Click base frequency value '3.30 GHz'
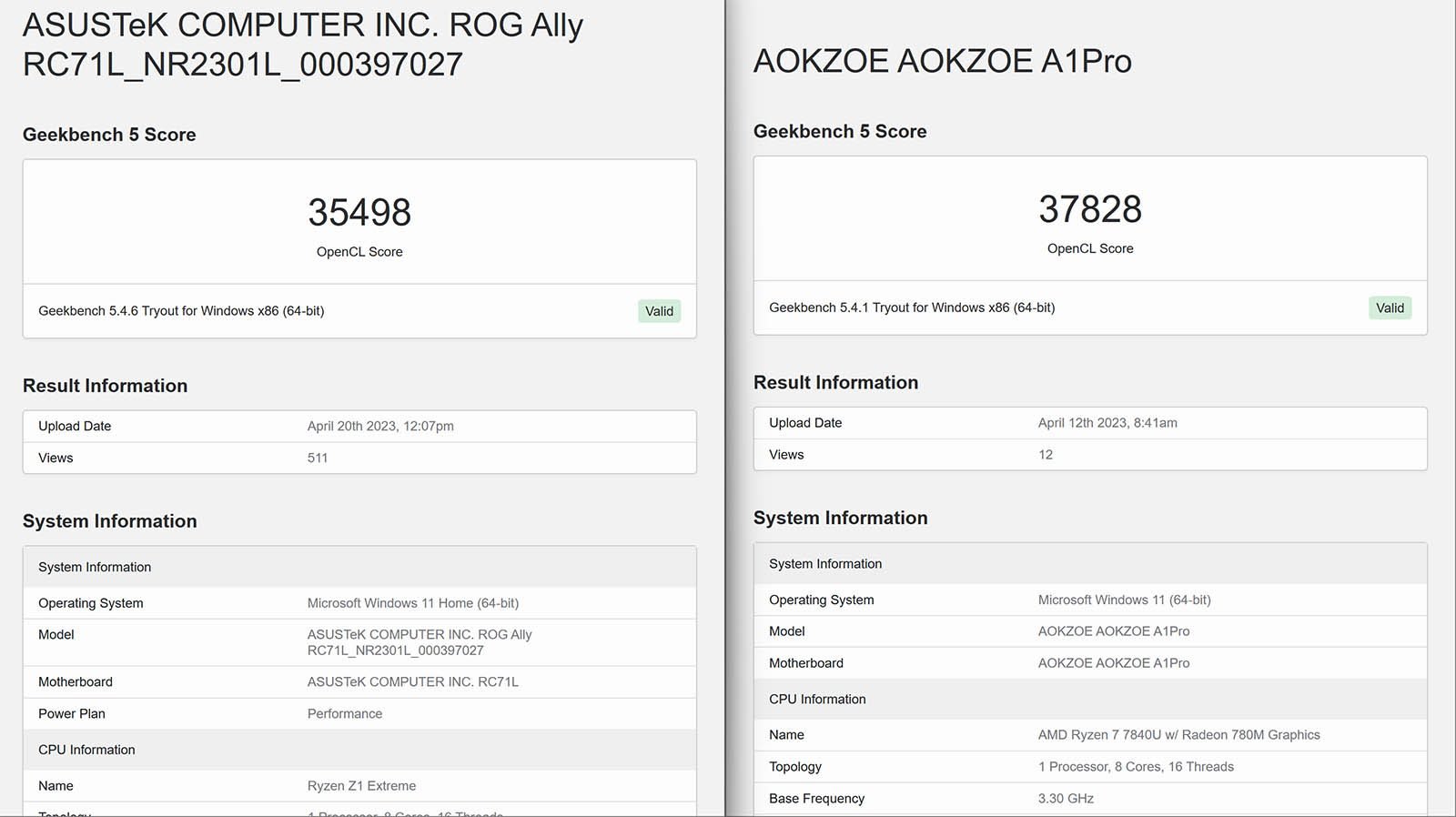 [x=1066, y=799]
